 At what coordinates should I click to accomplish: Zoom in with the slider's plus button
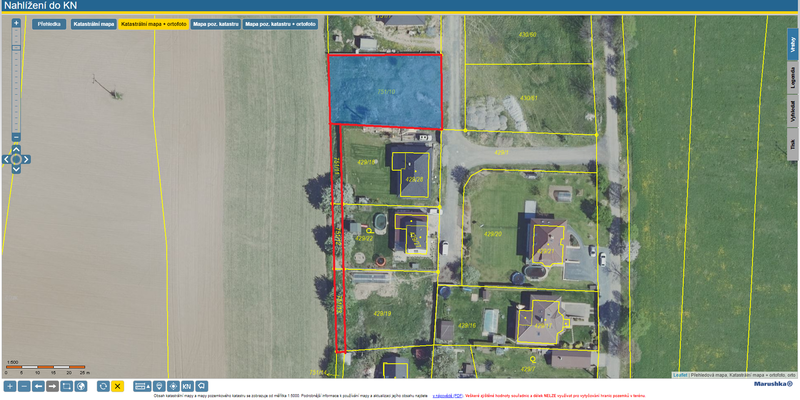pyautogui.click(x=16, y=23)
